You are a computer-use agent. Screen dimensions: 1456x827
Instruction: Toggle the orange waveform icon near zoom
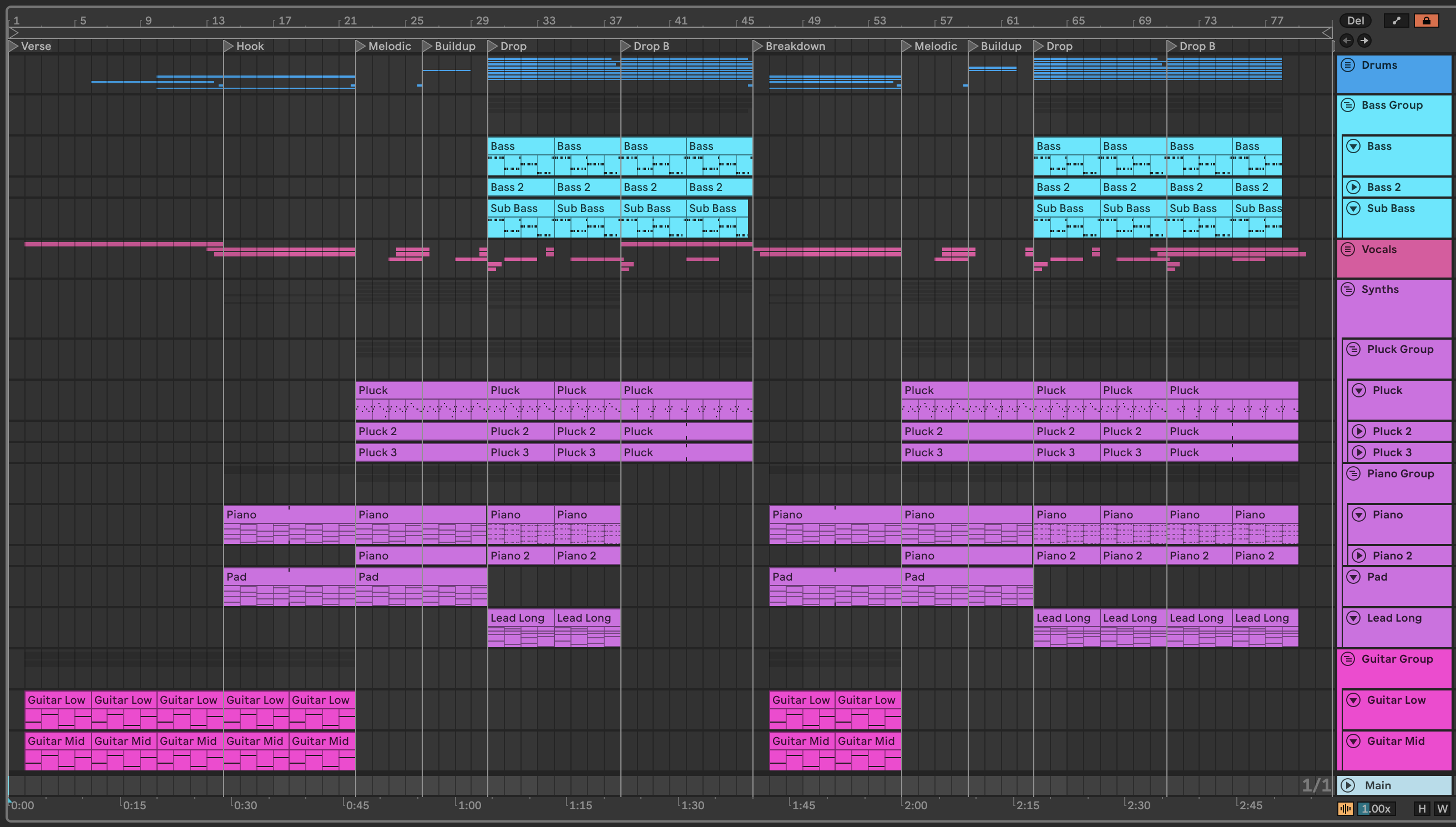click(x=1344, y=808)
